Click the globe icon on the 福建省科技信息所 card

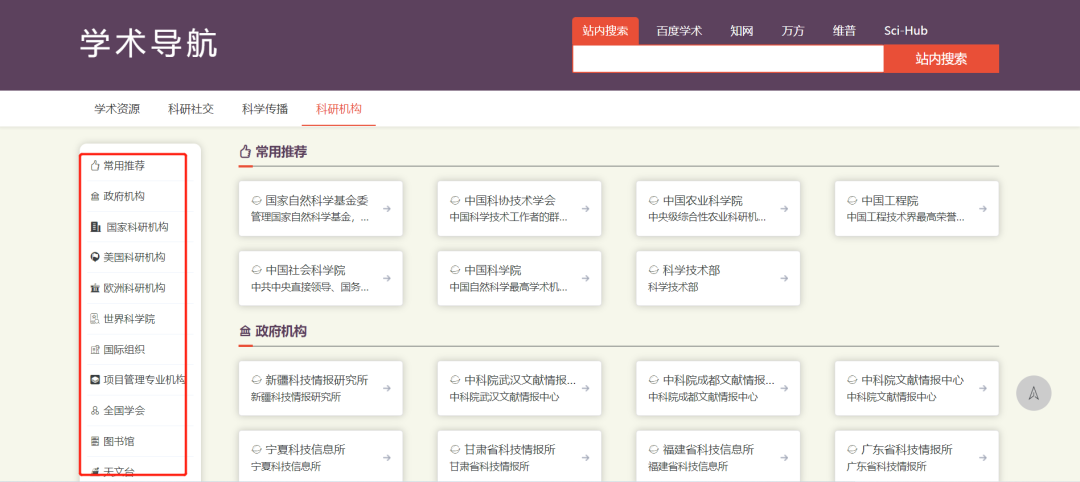654,450
